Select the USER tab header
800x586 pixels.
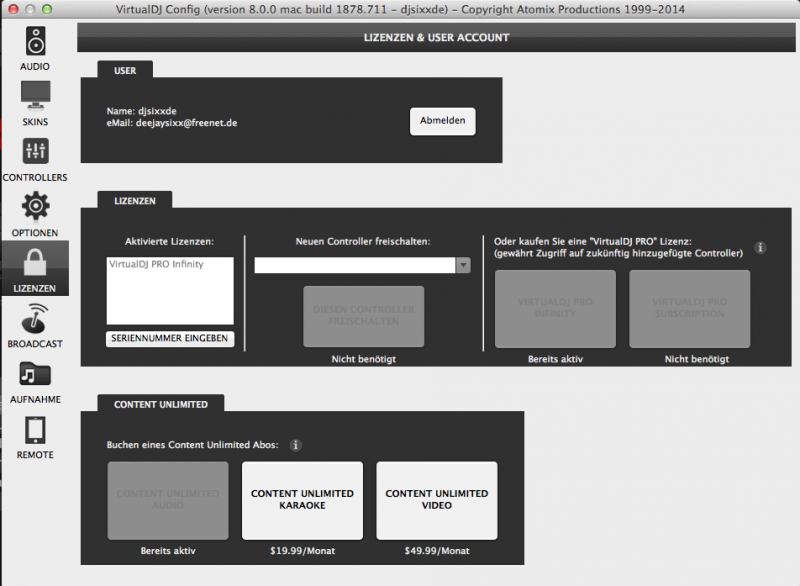[x=125, y=70]
